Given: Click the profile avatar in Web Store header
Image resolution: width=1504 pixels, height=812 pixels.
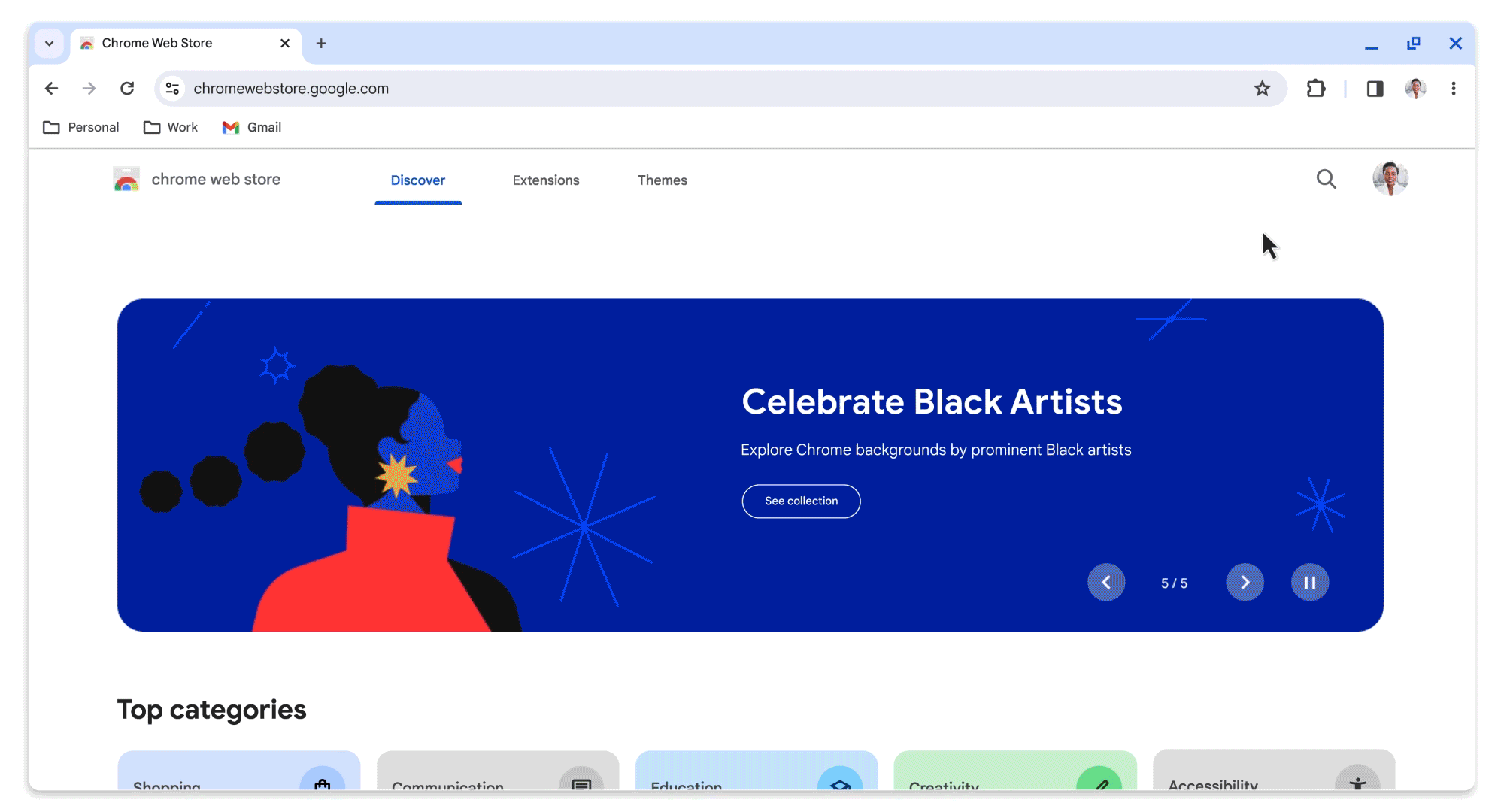Looking at the screenshot, I should coord(1391,179).
